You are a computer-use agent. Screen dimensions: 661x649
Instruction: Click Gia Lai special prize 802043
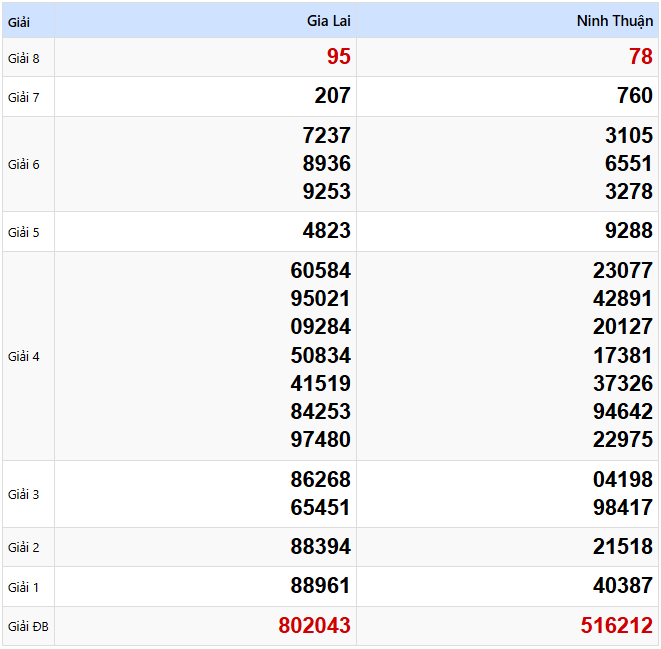pyautogui.click(x=314, y=626)
